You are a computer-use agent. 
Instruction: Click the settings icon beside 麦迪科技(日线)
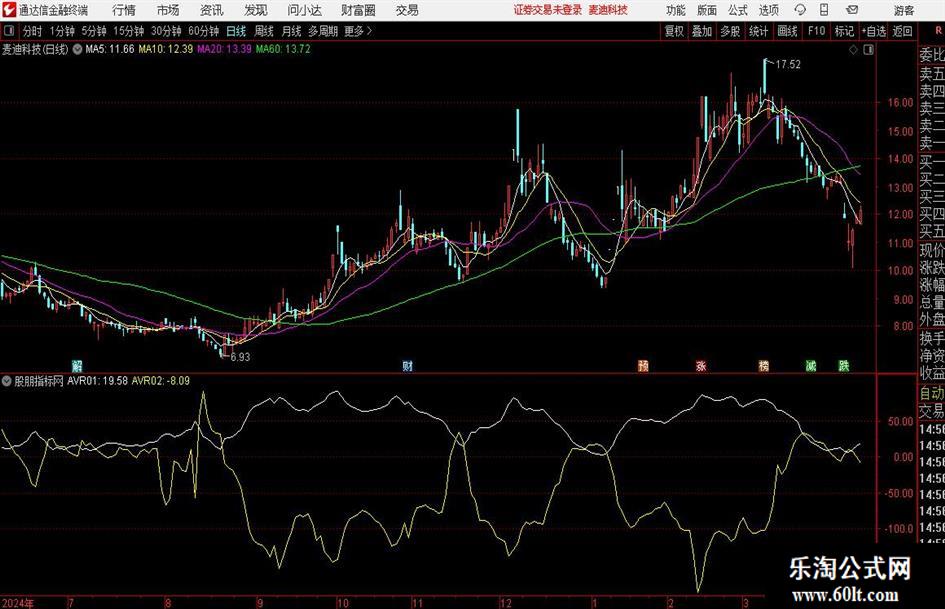77,49
